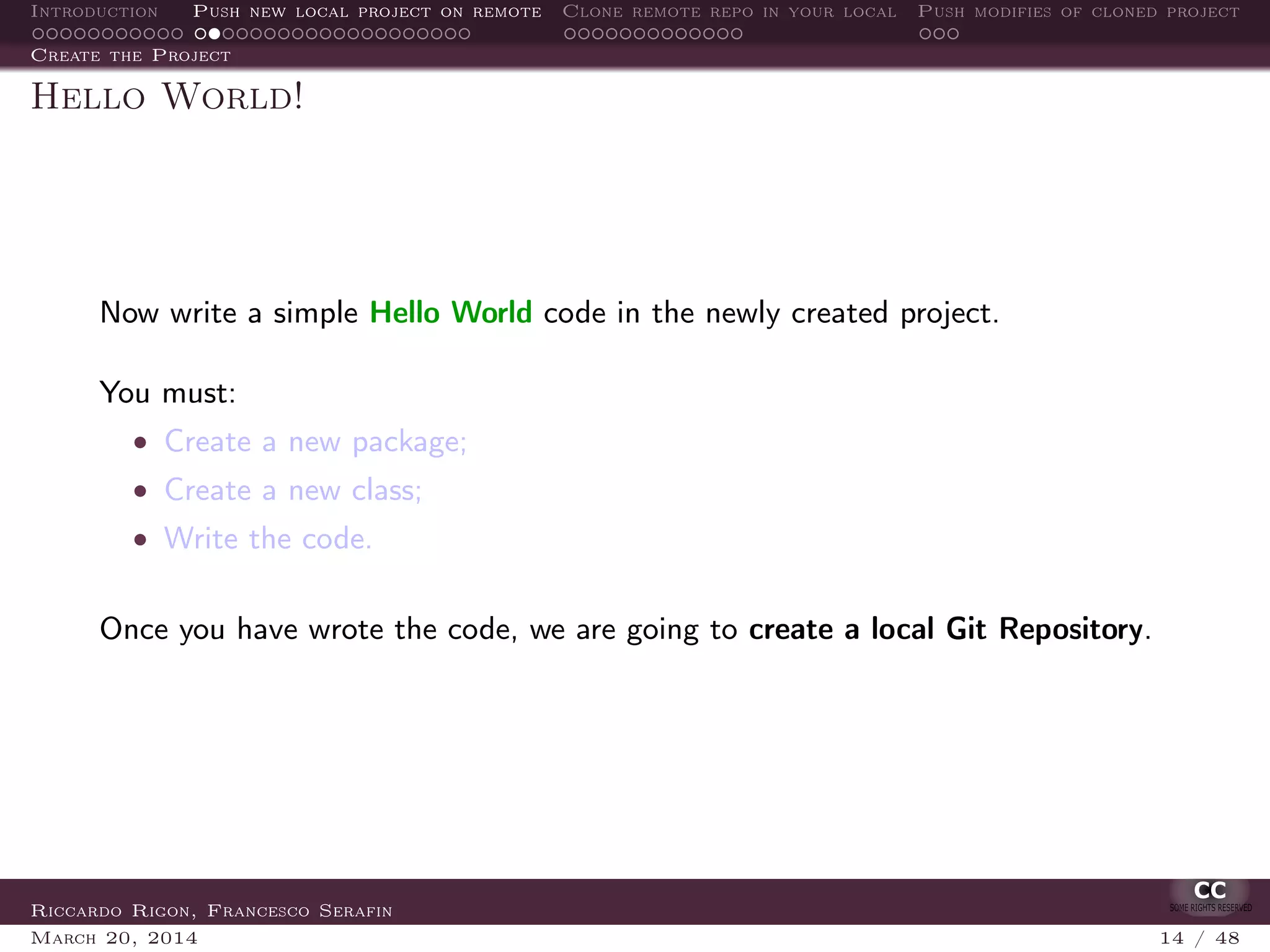Jump to Push modifies of cloned project section
1270x952 pixels.
pos(1078,12)
